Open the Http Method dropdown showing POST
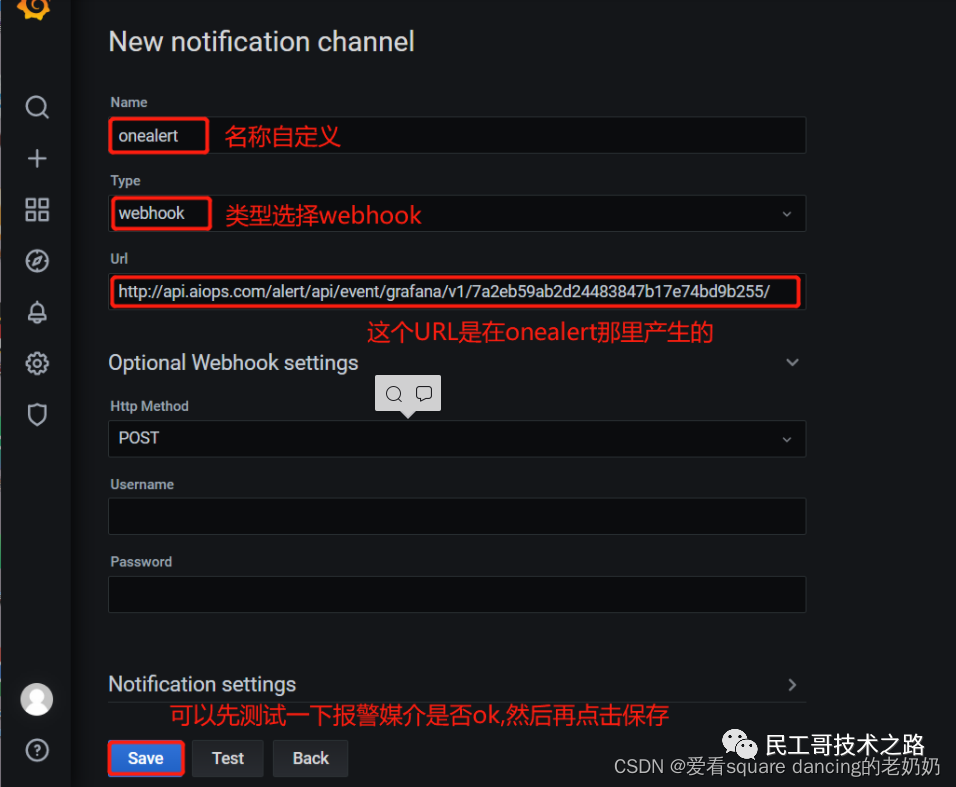 pyautogui.click(x=457, y=438)
